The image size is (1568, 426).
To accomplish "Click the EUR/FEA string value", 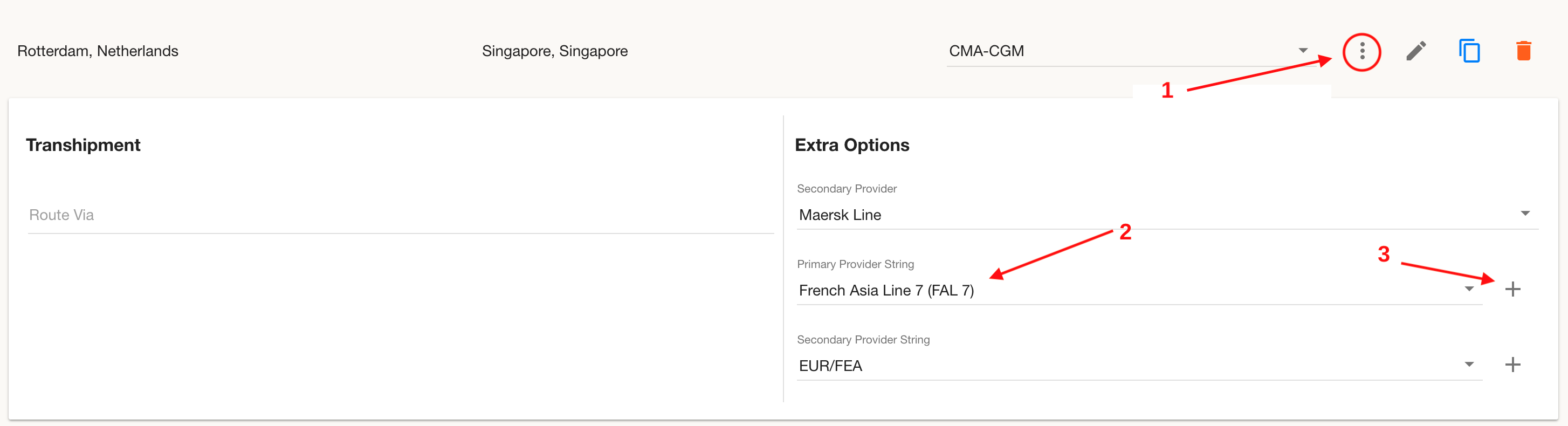I will pyautogui.click(x=830, y=366).
